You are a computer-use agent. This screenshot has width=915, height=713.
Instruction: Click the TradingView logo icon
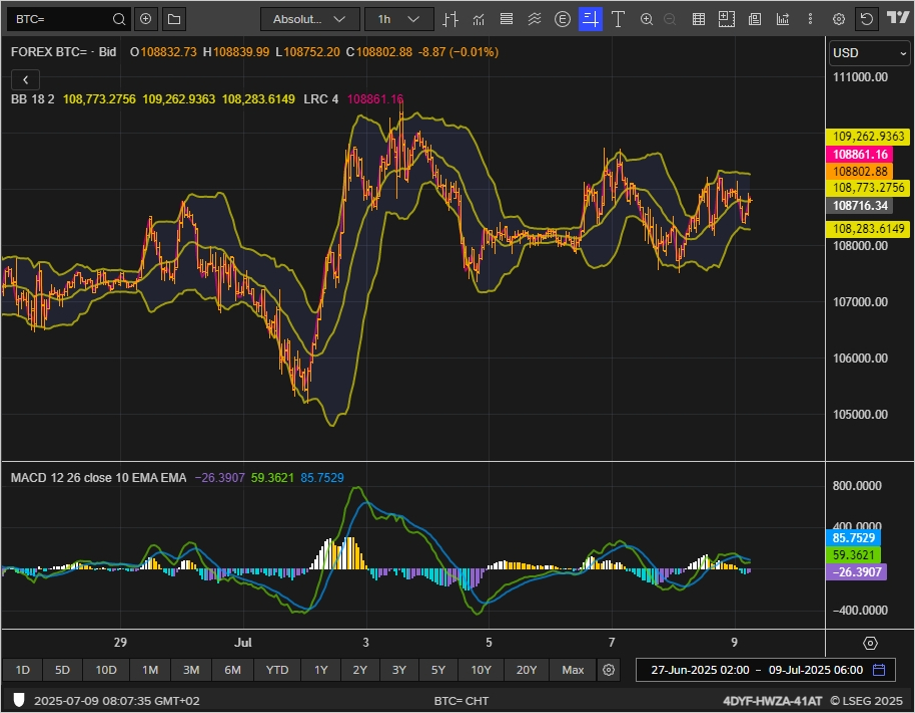pos(898,18)
